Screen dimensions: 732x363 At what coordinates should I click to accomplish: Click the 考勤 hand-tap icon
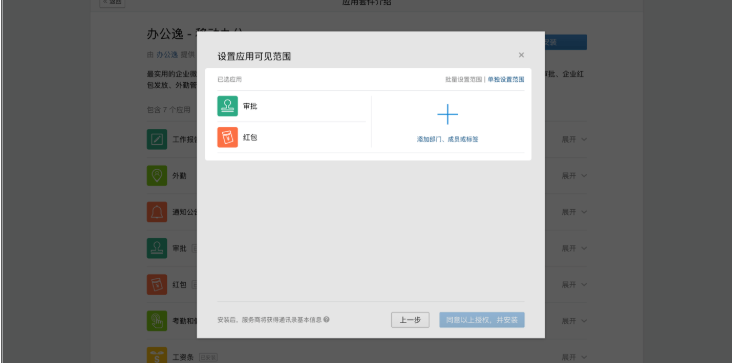157,321
